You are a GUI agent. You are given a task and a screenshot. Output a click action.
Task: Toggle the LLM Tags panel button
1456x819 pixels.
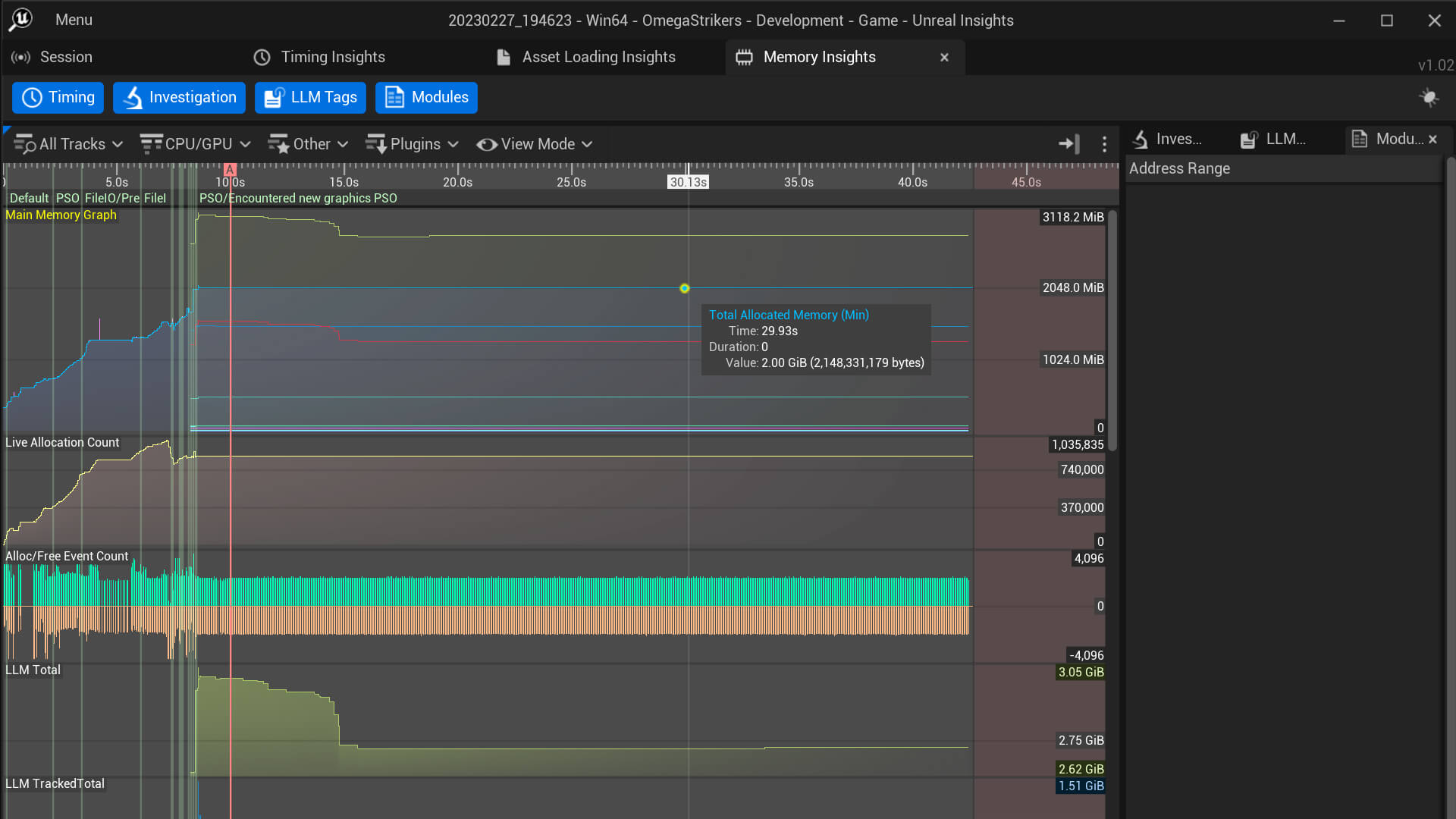pos(310,98)
